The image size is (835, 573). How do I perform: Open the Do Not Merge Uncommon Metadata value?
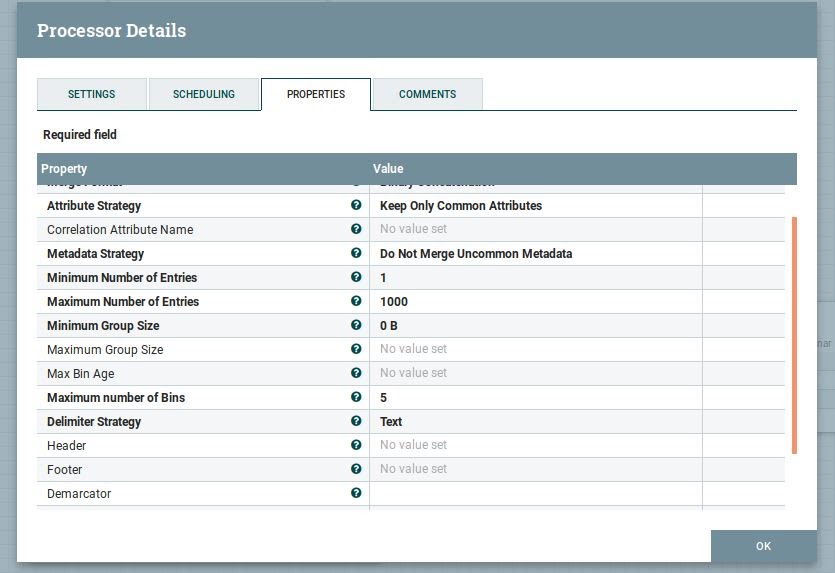click(476, 254)
